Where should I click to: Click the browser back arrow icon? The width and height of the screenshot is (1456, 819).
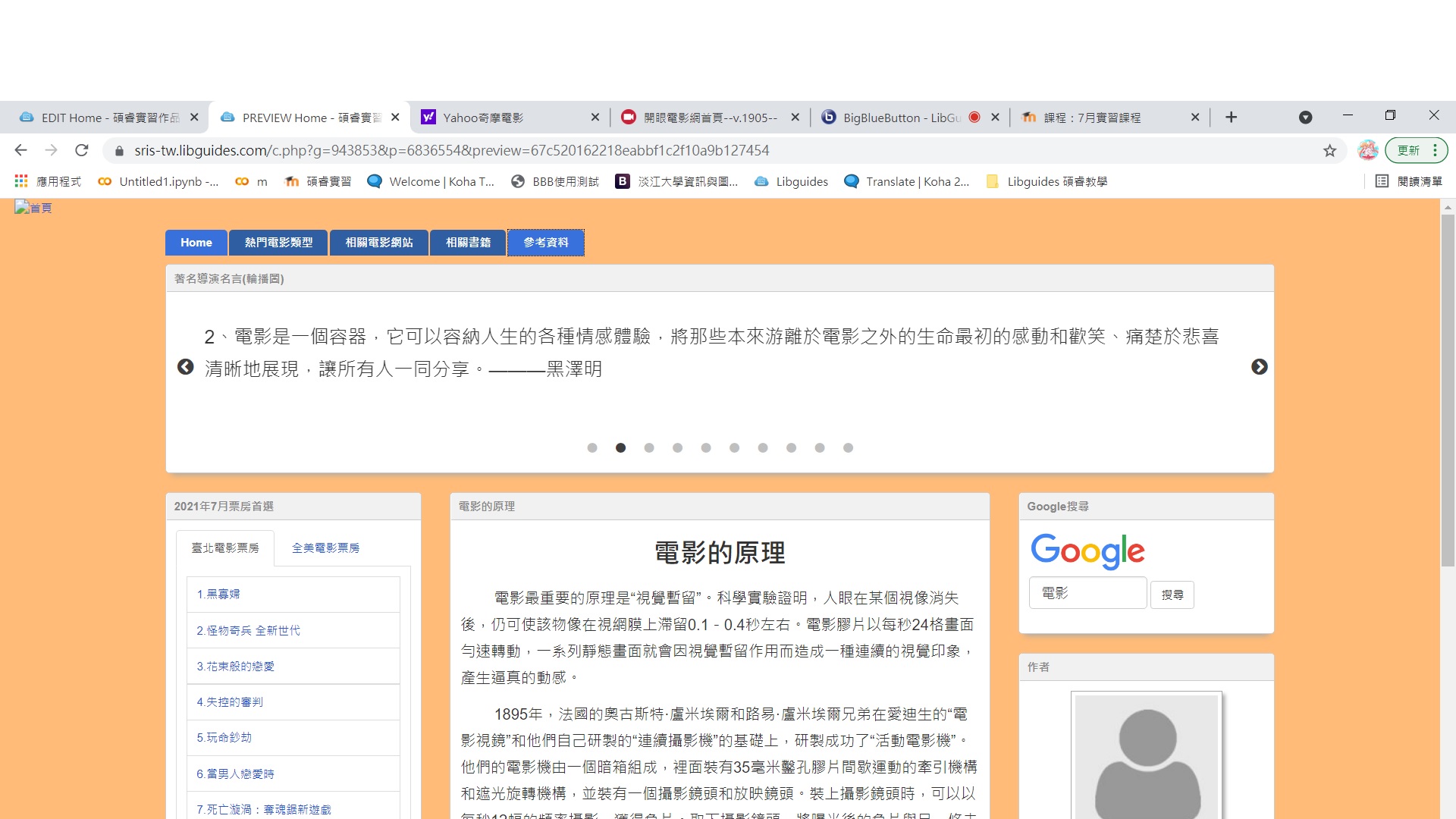[x=20, y=150]
